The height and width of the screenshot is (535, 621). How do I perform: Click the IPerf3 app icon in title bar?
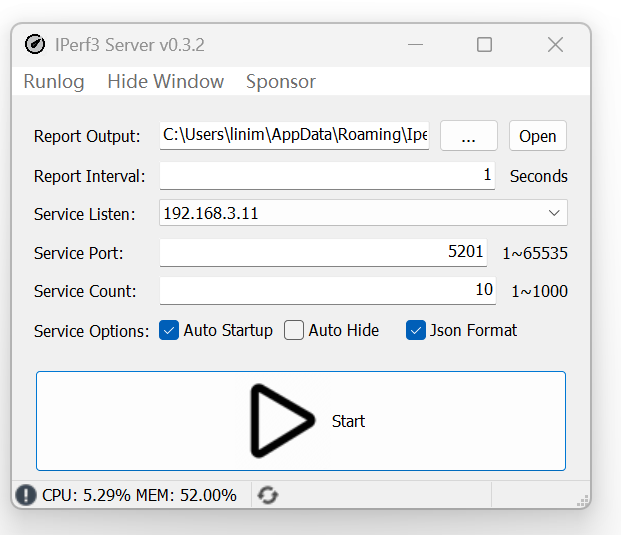(x=35, y=45)
